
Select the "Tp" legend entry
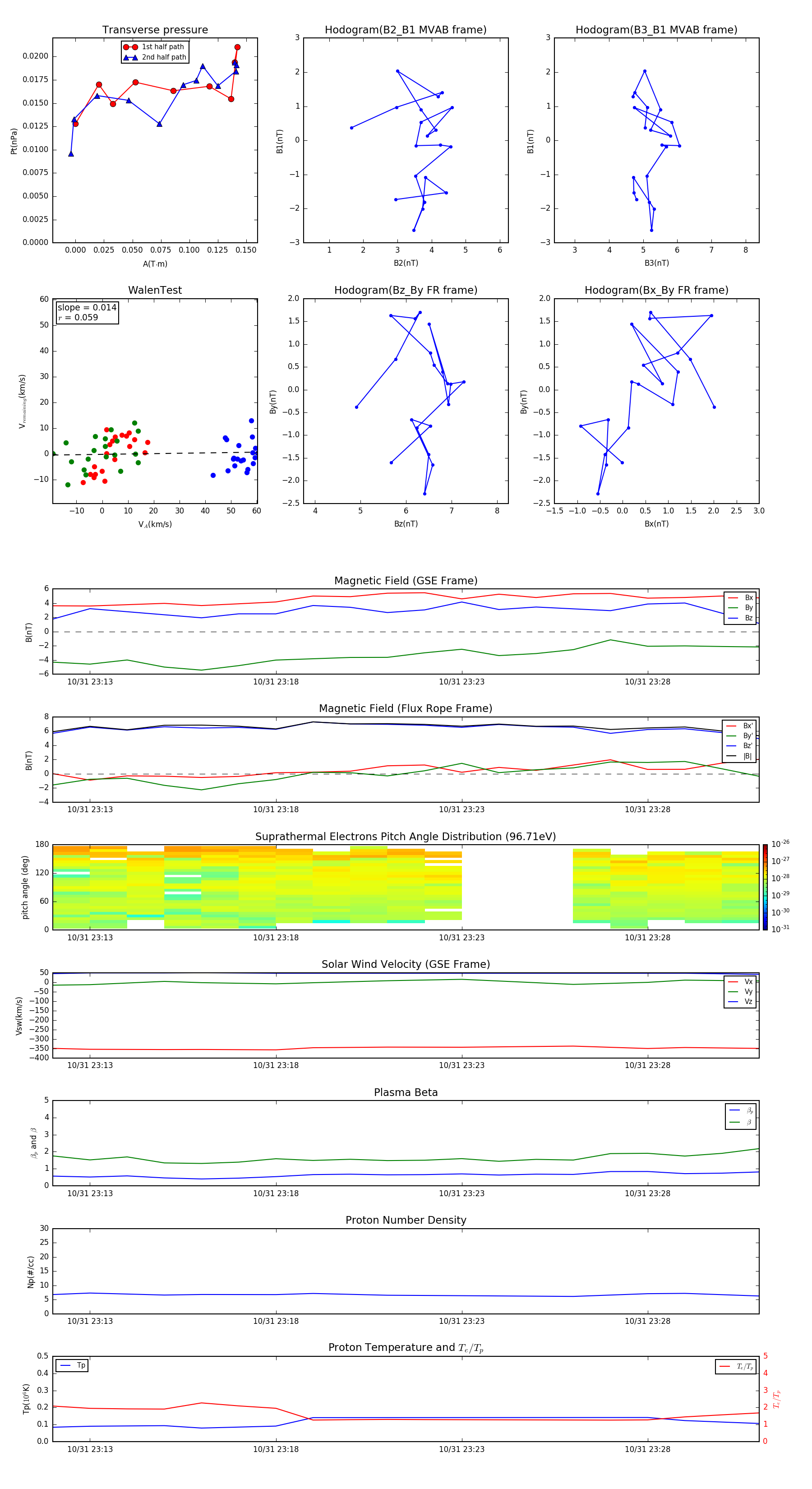point(72,1365)
